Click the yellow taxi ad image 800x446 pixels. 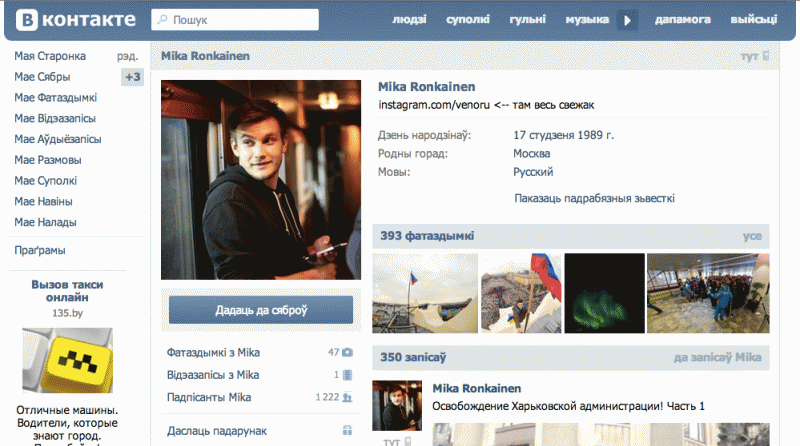click(x=67, y=360)
